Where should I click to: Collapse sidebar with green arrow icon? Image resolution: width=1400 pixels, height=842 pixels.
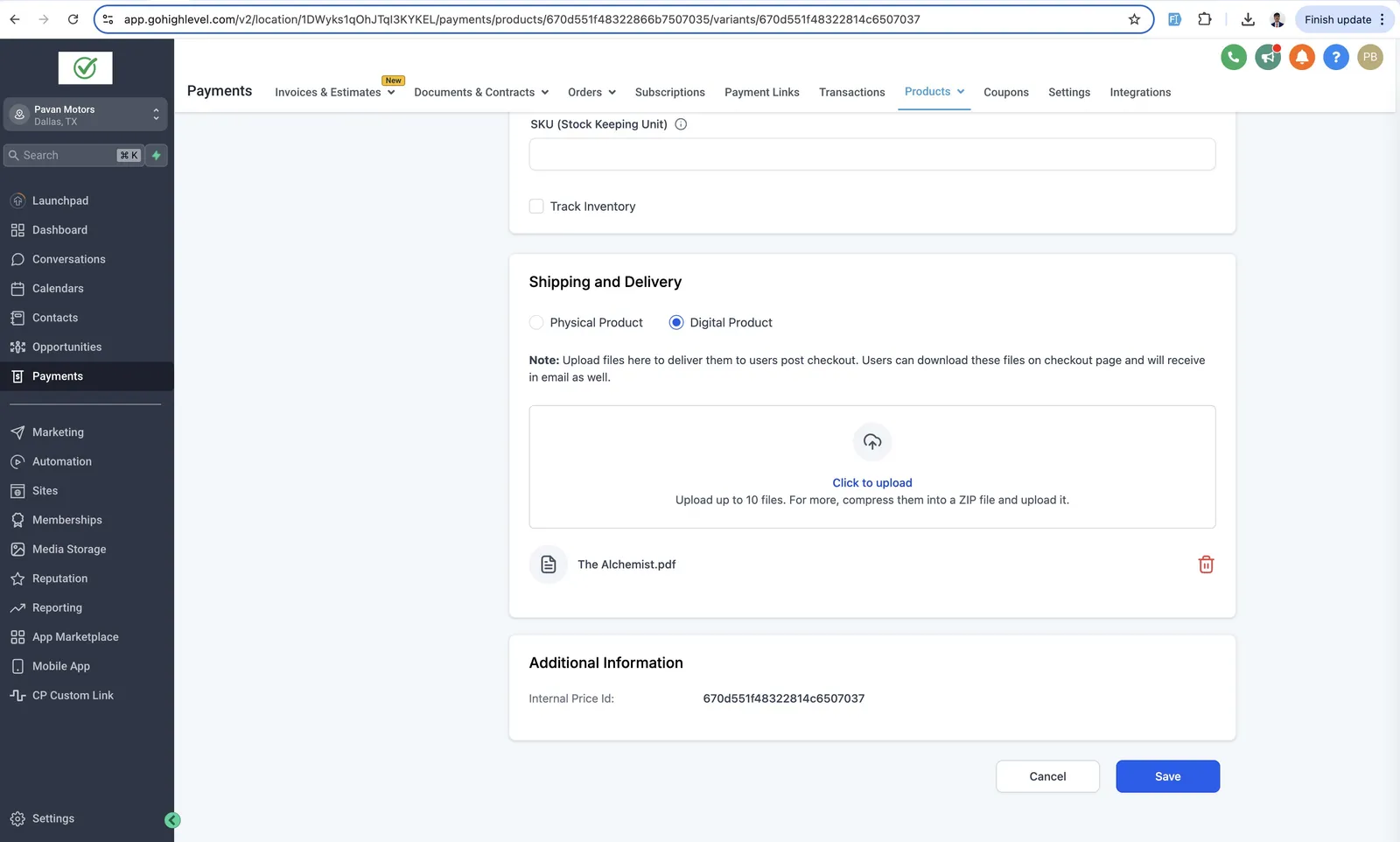(x=172, y=820)
